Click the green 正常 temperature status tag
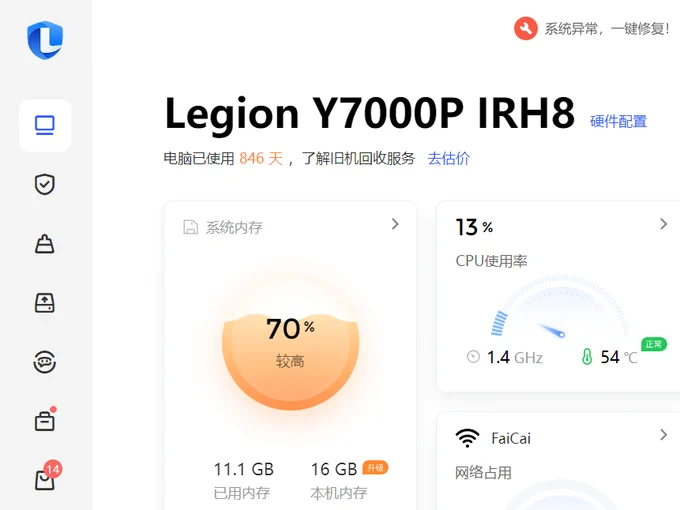Image resolution: width=680 pixels, height=510 pixels. coord(654,344)
